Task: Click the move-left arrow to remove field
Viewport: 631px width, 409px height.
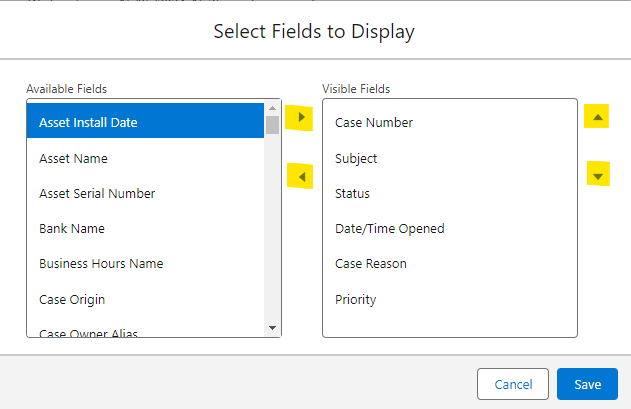Action: point(299,177)
